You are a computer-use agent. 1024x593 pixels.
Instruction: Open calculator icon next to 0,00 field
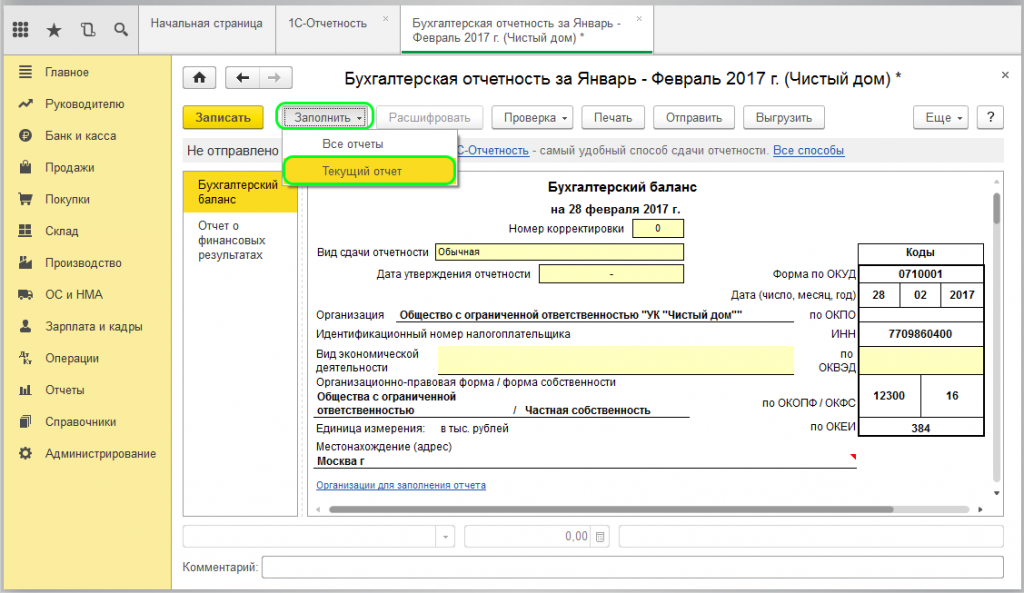point(600,537)
